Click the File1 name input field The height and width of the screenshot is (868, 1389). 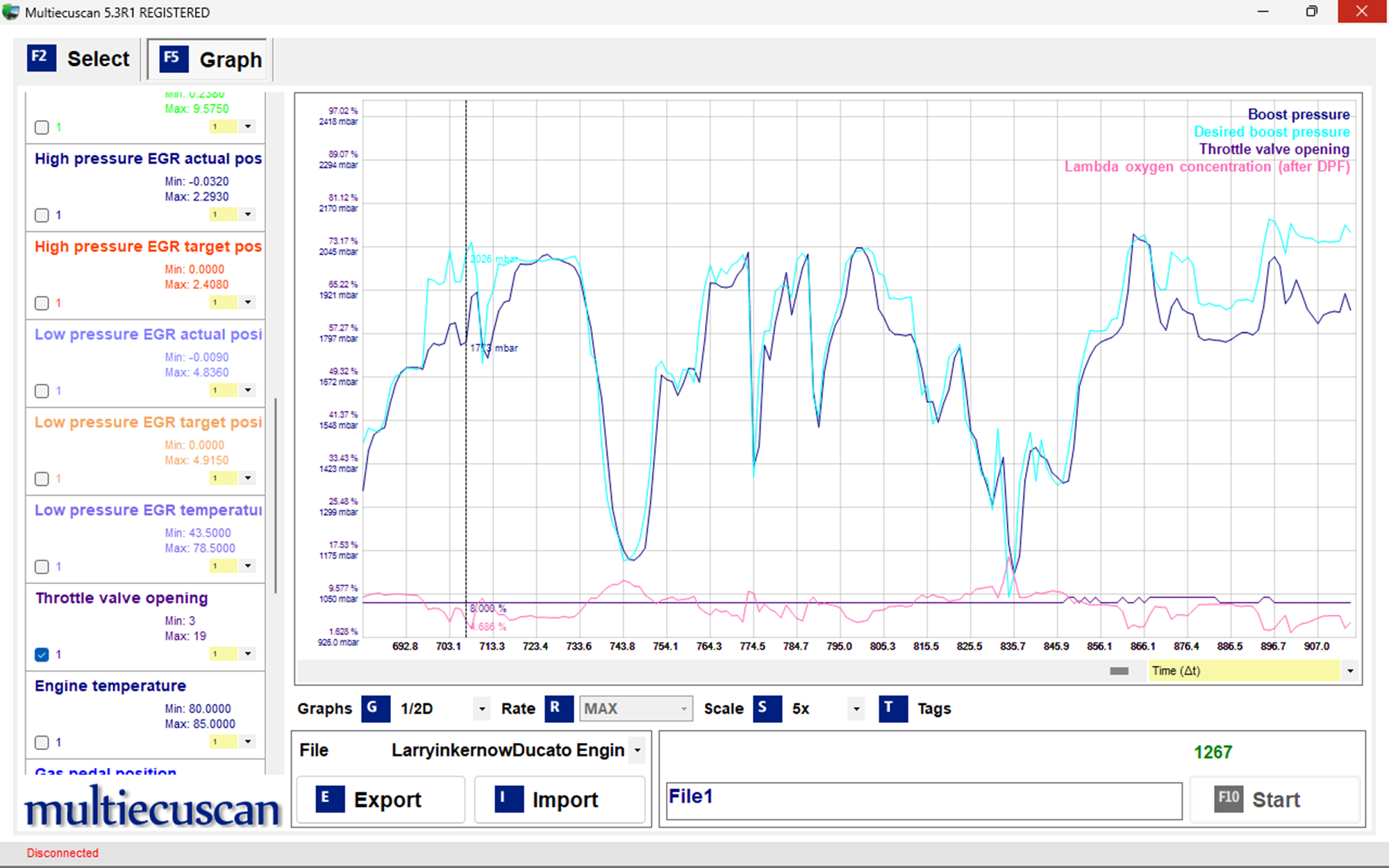924,801
